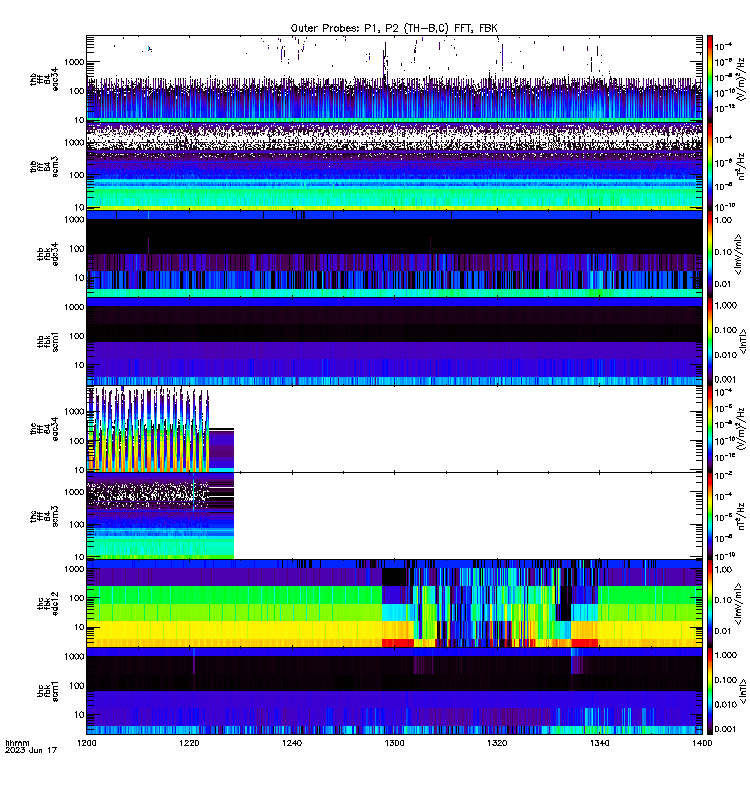Click the <|mV/m|> unit label of thb edc34
The width and height of the screenshot is (750, 800).
(x=738, y=254)
